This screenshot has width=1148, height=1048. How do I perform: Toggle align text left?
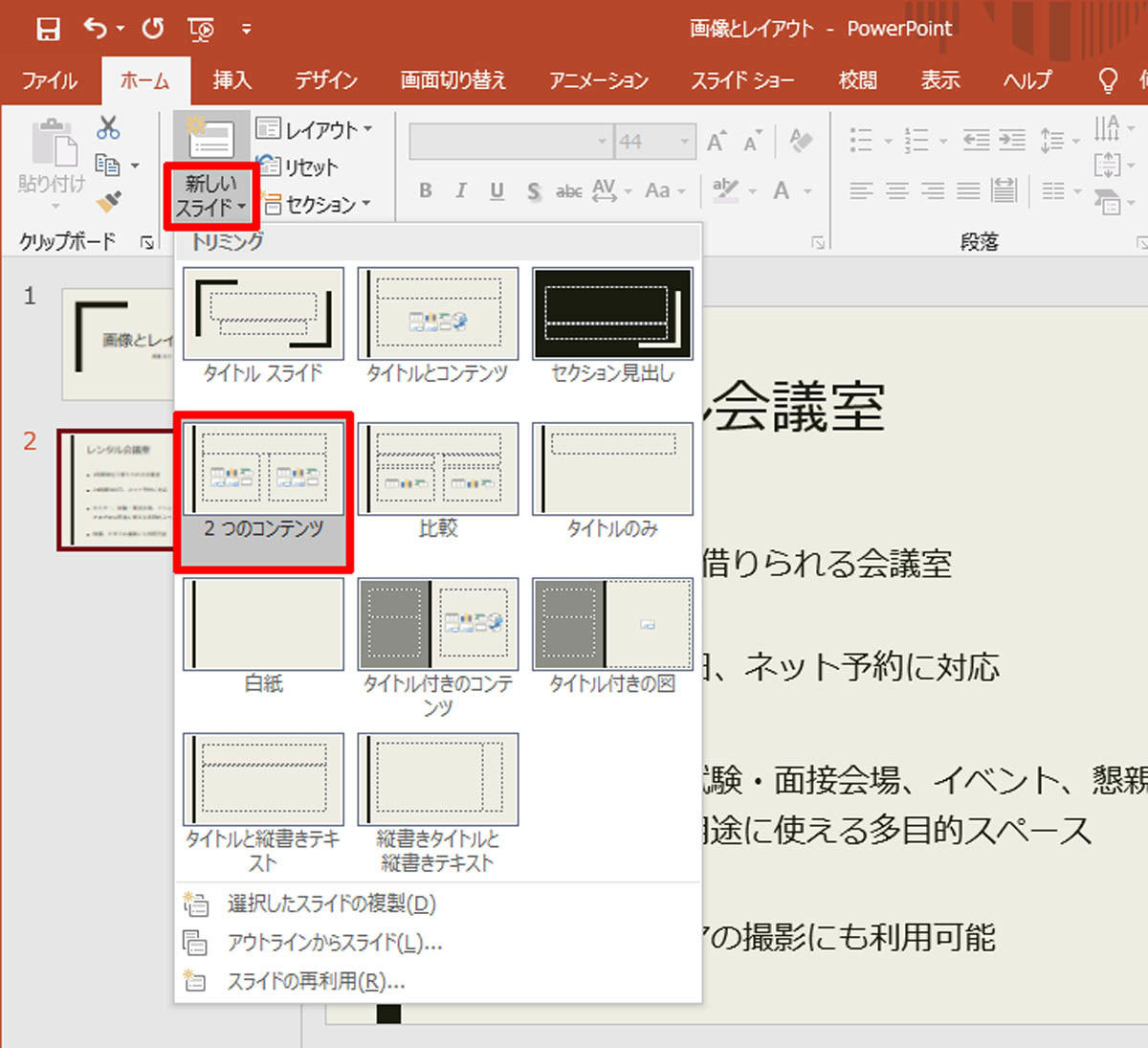click(861, 190)
